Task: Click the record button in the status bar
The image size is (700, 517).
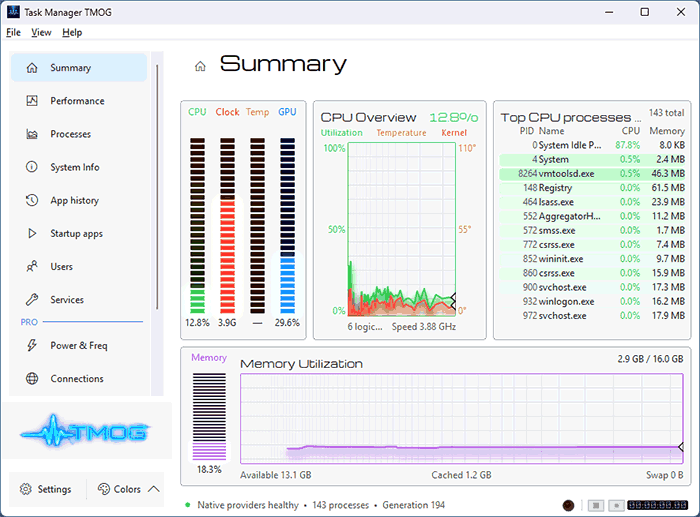Action: 568,505
